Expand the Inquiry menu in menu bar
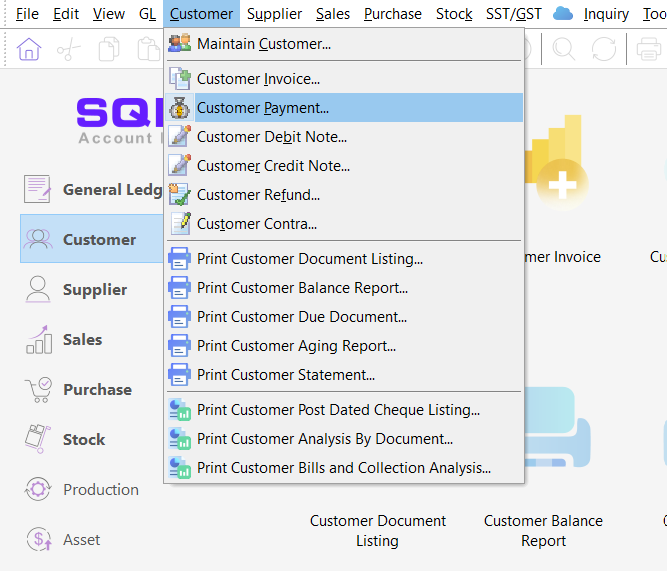This screenshot has width=667, height=571. (606, 14)
